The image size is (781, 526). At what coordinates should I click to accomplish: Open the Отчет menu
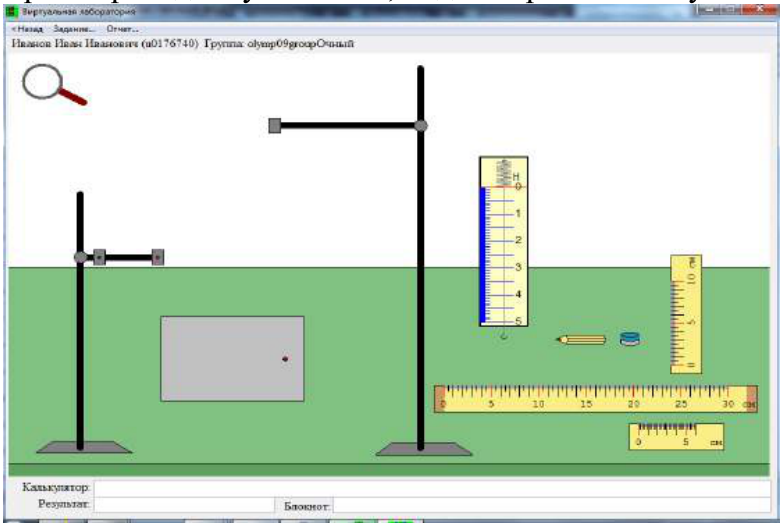click(x=123, y=29)
